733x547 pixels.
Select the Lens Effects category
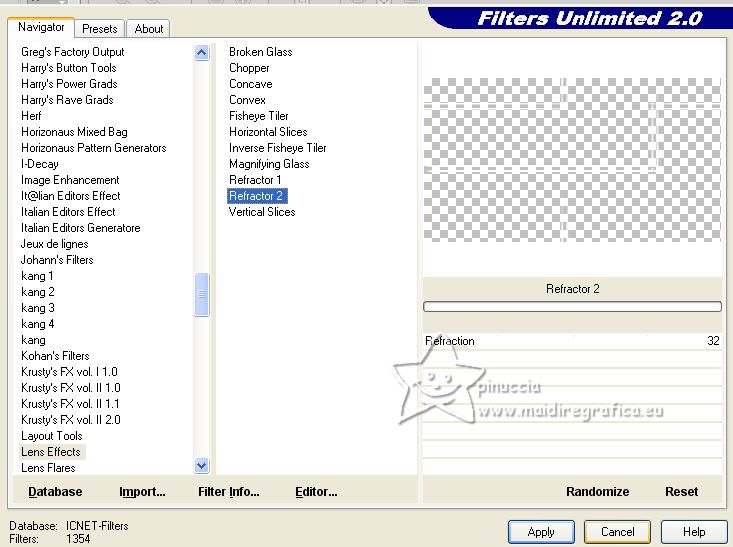pos(51,452)
